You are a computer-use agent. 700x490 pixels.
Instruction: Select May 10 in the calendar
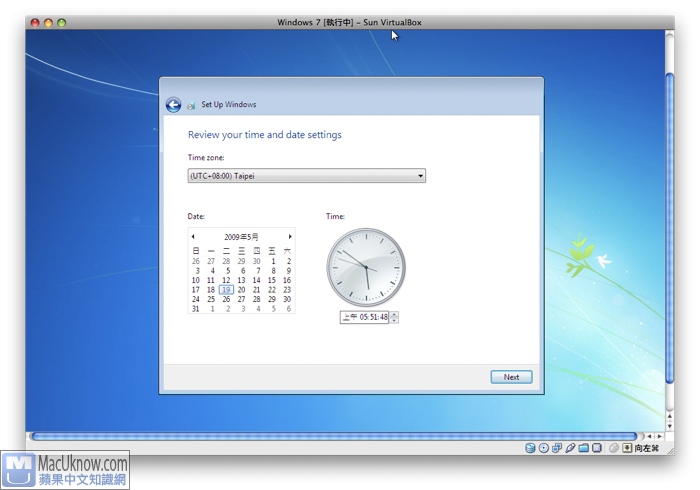[196, 280]
